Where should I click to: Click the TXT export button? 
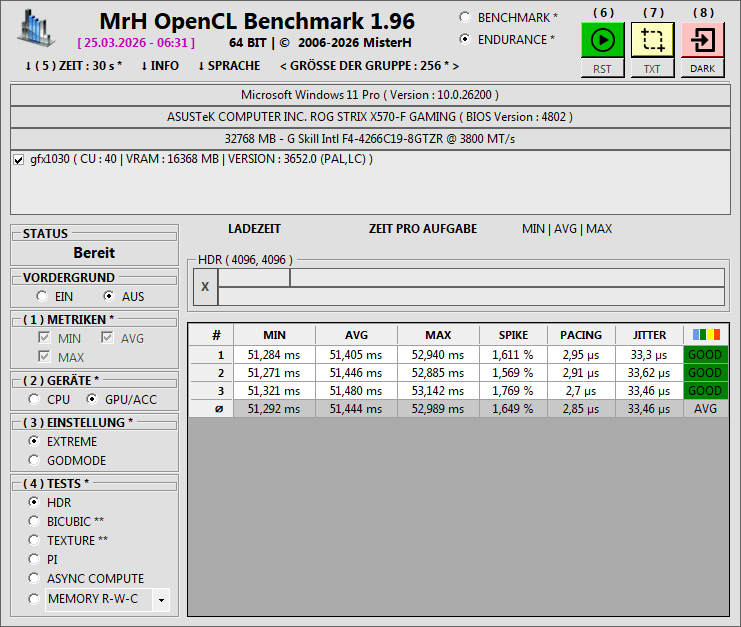653,69
